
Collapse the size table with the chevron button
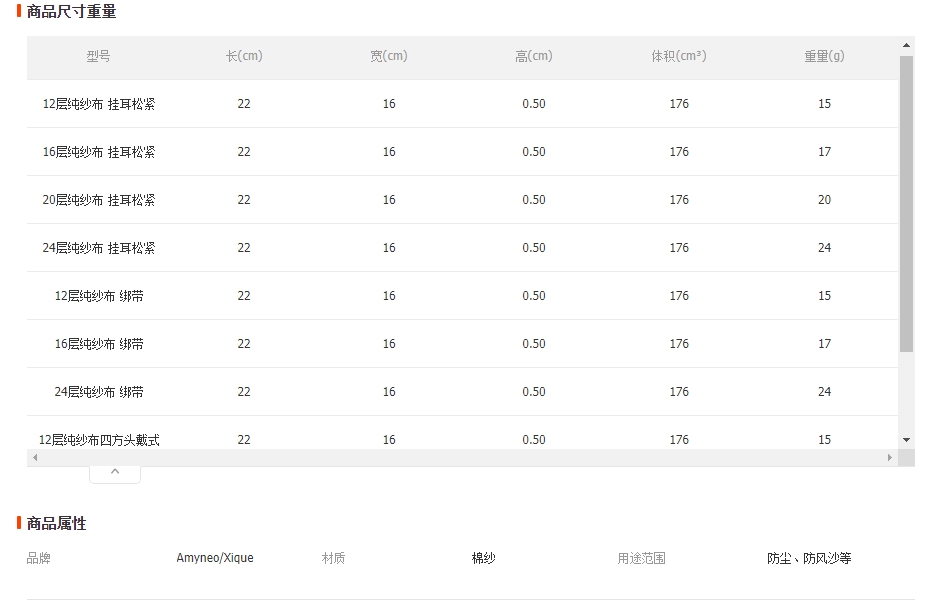tap(115, 472)
